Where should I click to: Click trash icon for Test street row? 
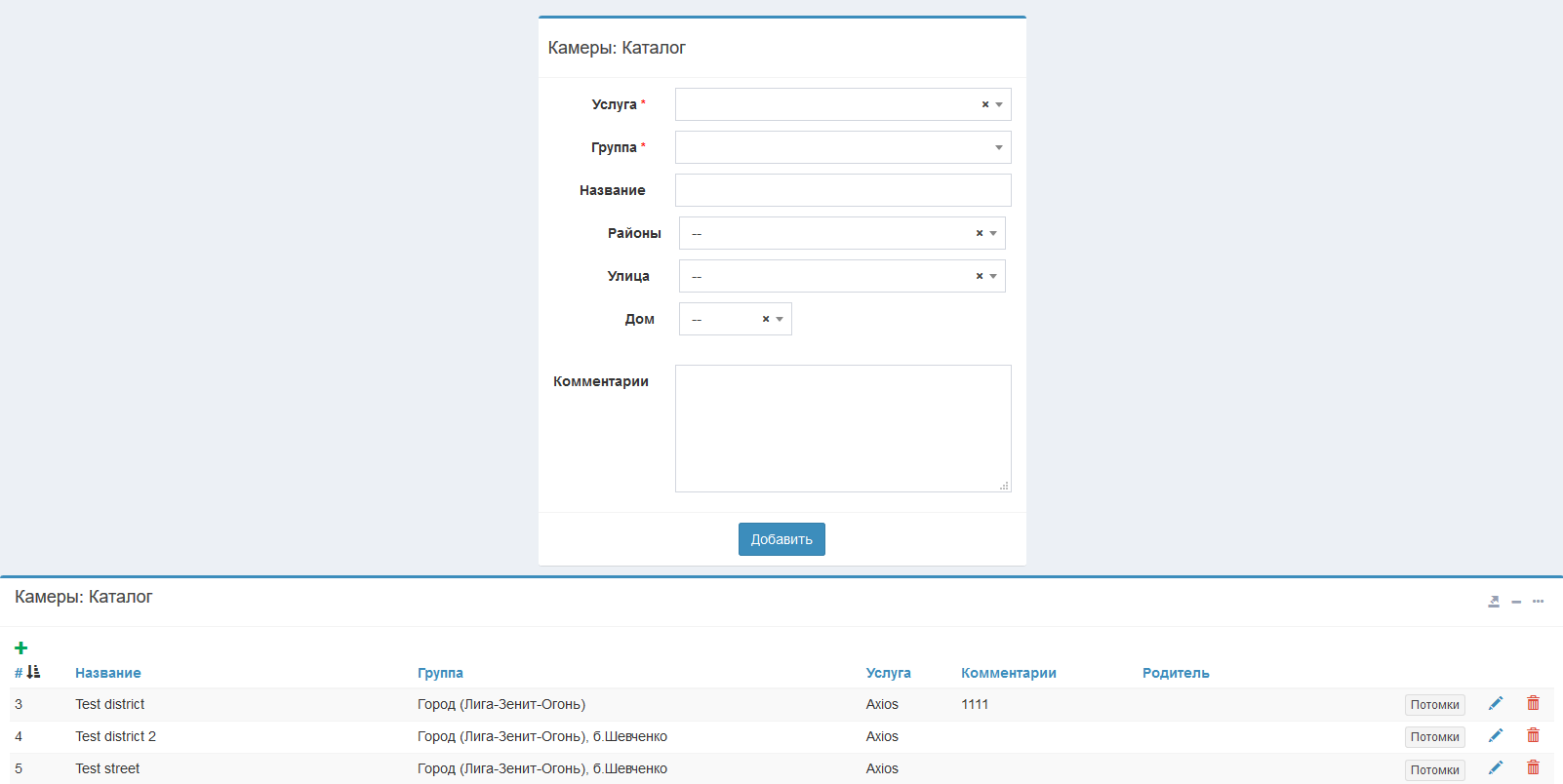(x=1533, y=767)
